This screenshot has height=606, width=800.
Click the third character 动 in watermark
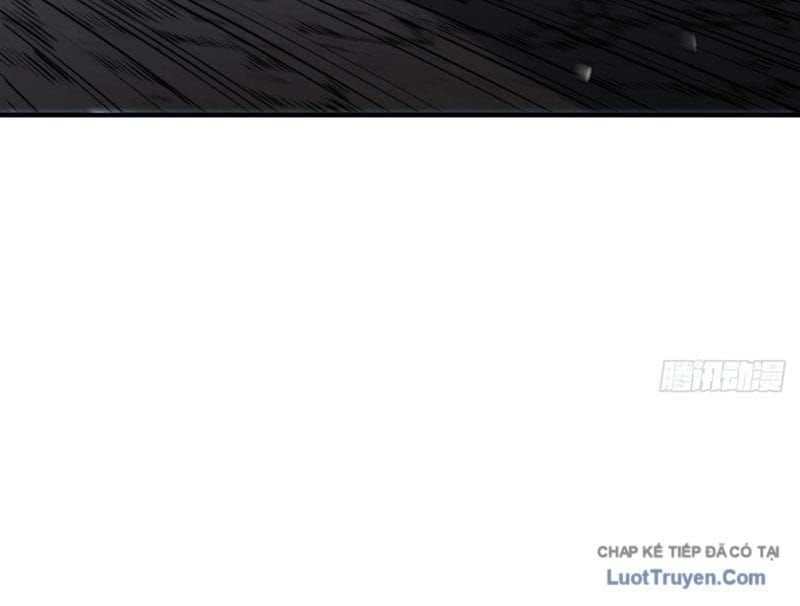coord(738,376)
